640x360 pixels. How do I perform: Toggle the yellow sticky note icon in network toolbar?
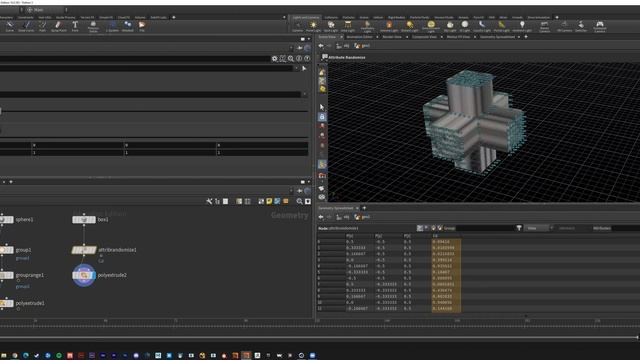(269, 201)
